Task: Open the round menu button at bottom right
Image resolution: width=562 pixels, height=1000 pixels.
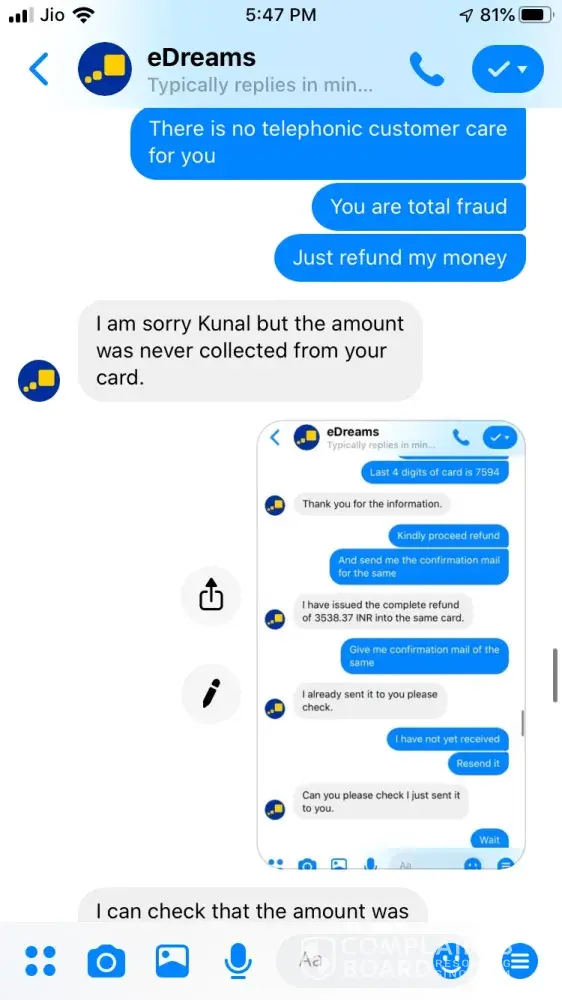Action: [520, 960]
